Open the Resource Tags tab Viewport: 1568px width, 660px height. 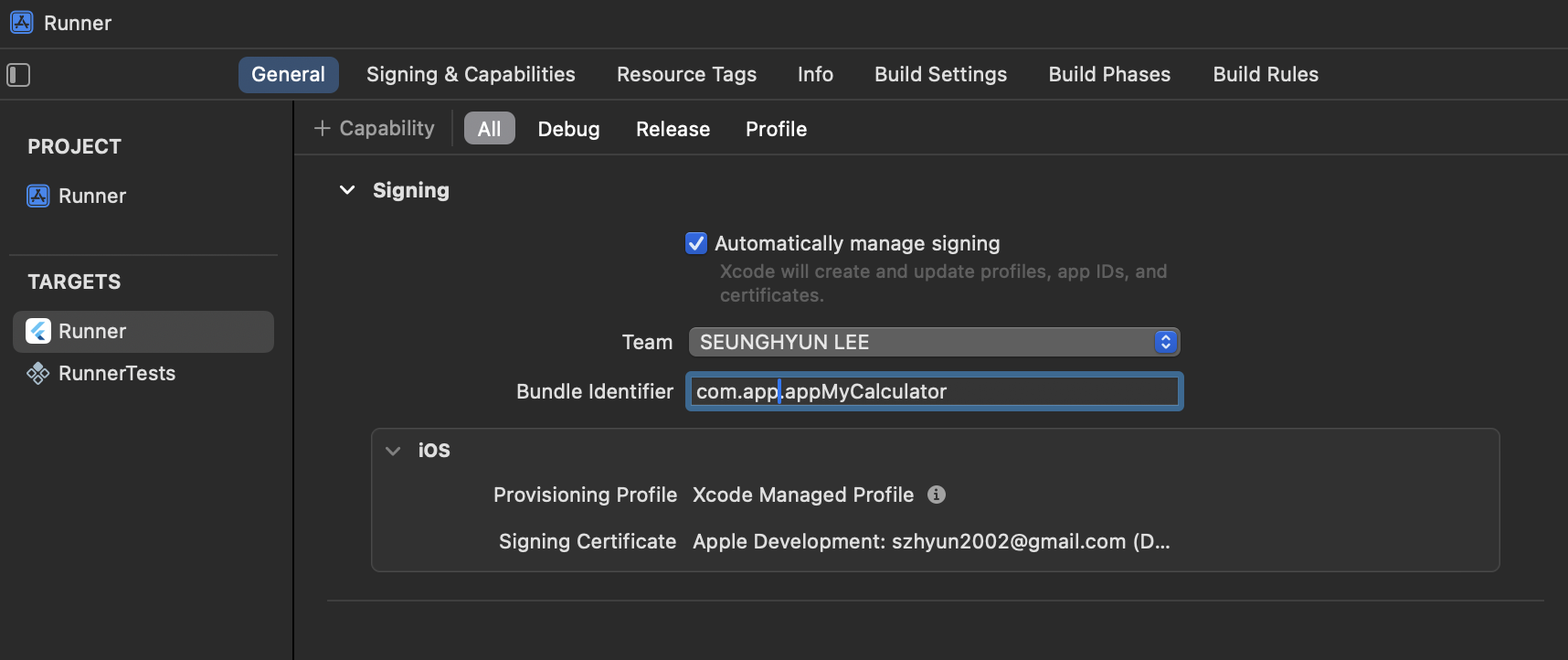(686, 75)
